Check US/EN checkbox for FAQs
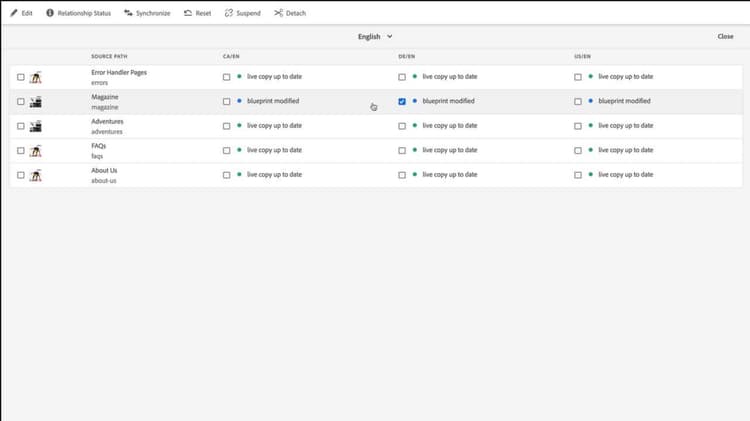The height and width of the screenshot is (421, 750). pyautogui.click(x=578, y=151)
